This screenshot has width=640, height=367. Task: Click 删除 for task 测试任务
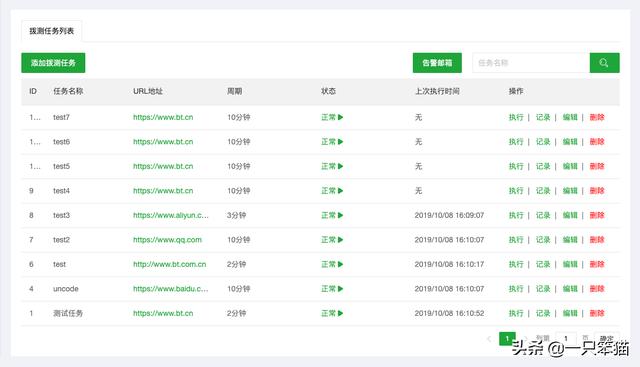tap(597, 314)
